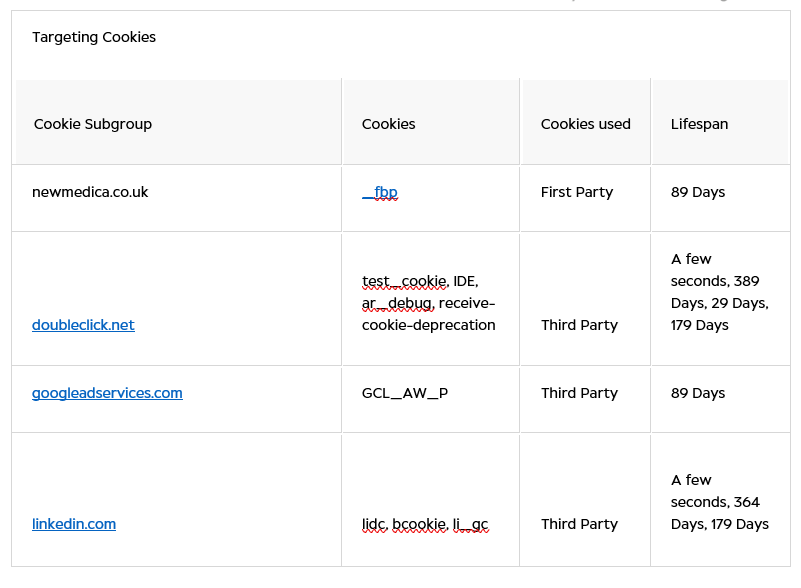Viewport: 801px width, 588px height.
Task: Click Third Party in the googleadservices.com row
Action: pos(579,393)
